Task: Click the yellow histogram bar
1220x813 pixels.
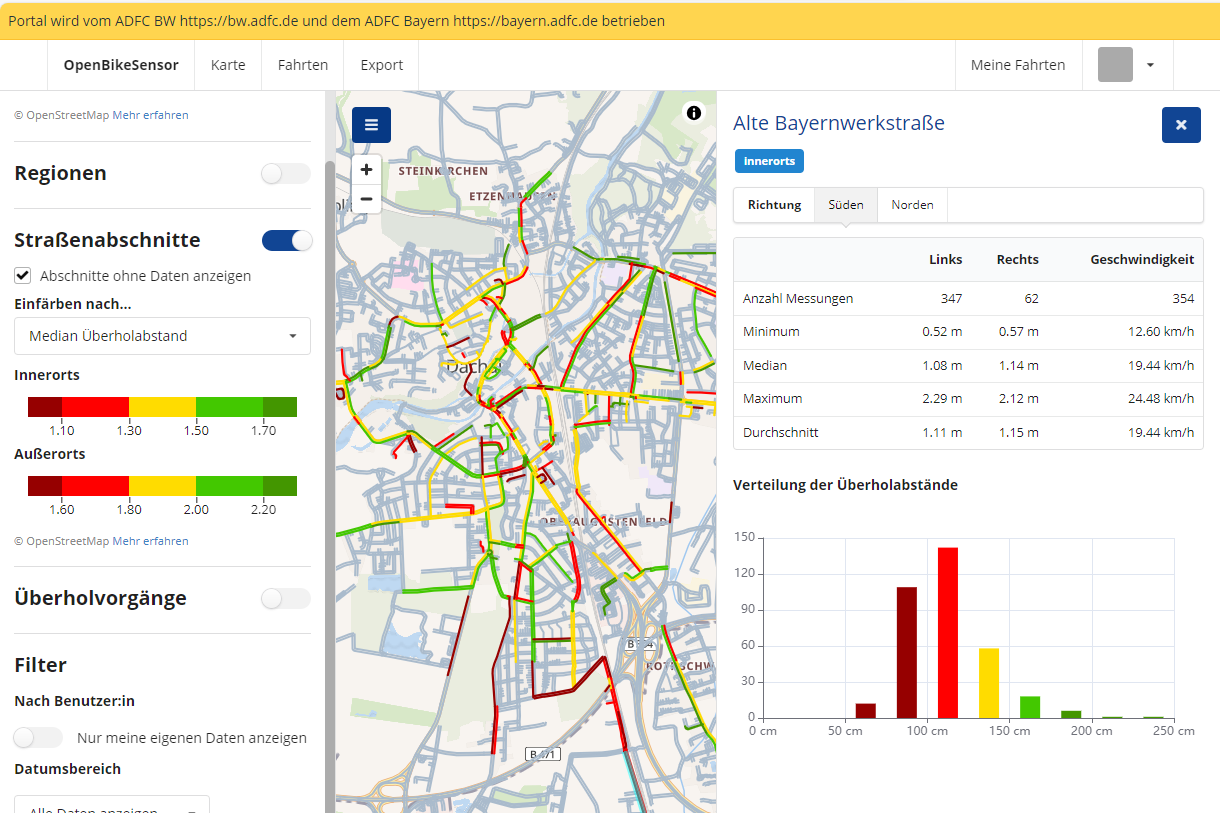Action: pos(989,683)
